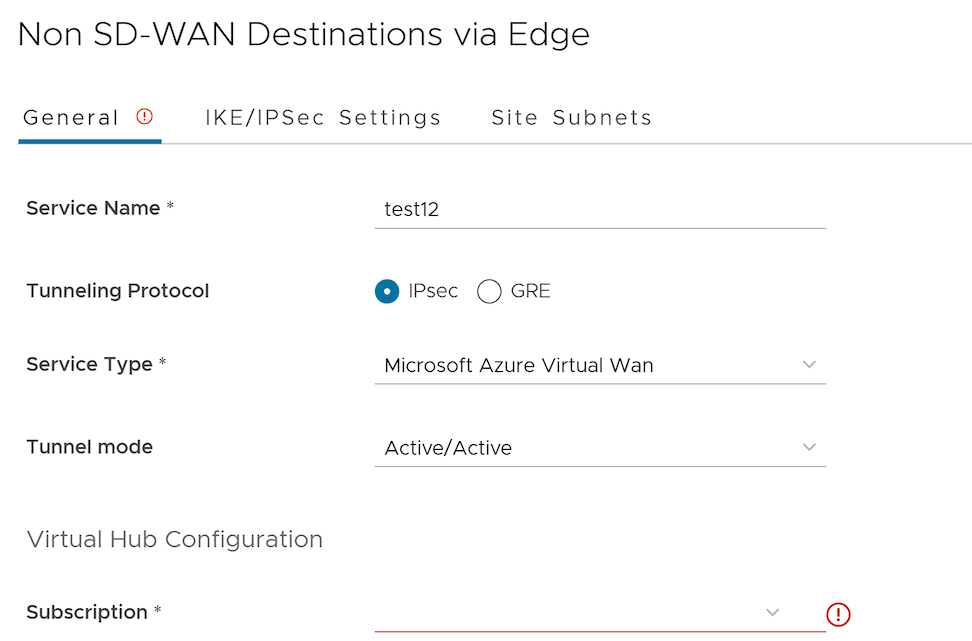Switch to the General tab
This screenshot has width=972, height=641.
click(71, 118)
